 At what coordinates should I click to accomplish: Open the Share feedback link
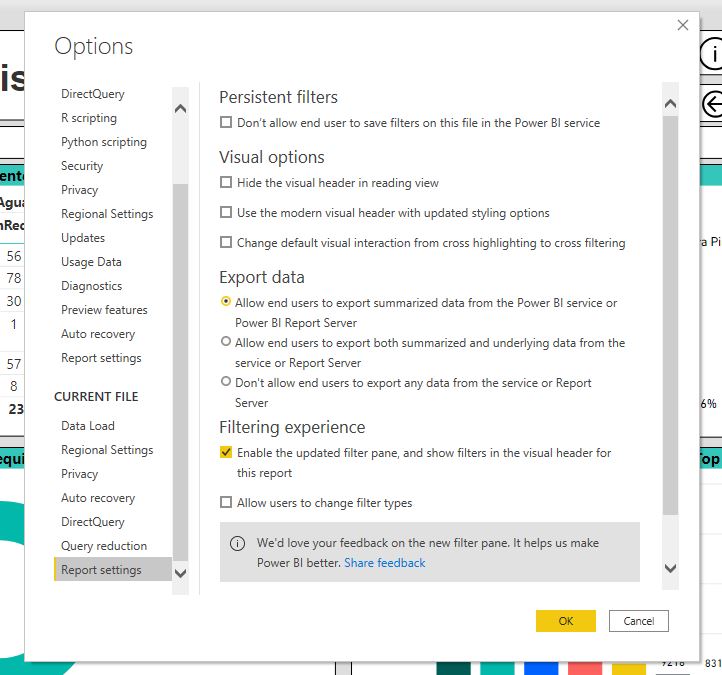tap(384, 563)
